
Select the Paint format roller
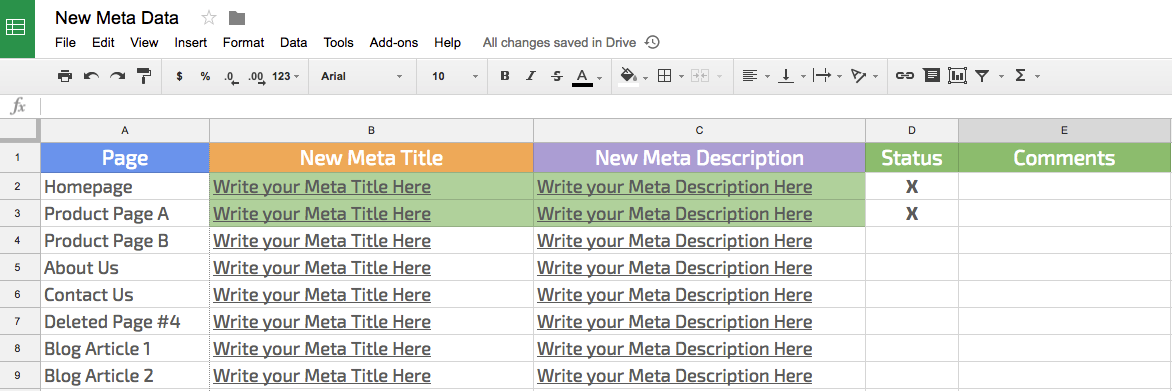pyautogui.click(x=144, y=76)
